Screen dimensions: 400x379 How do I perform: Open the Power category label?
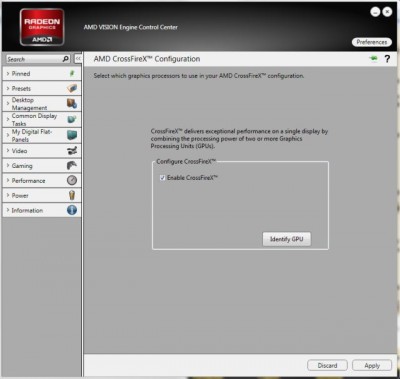(20, 196)
